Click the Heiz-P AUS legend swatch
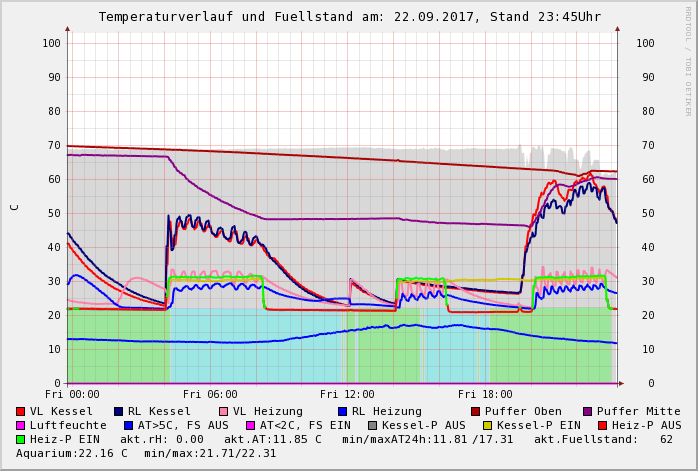The image size is (698, 471). pos(602,425)
